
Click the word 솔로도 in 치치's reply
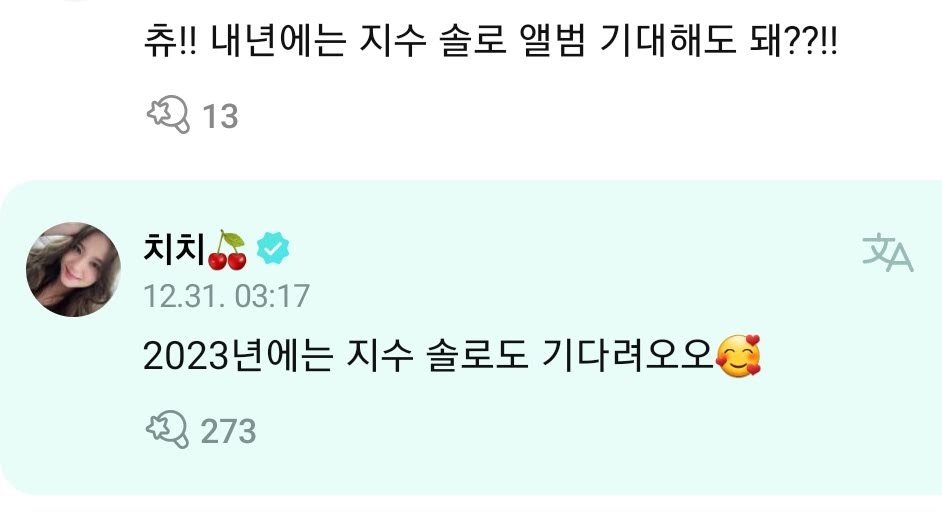click(x=477, y=356)
